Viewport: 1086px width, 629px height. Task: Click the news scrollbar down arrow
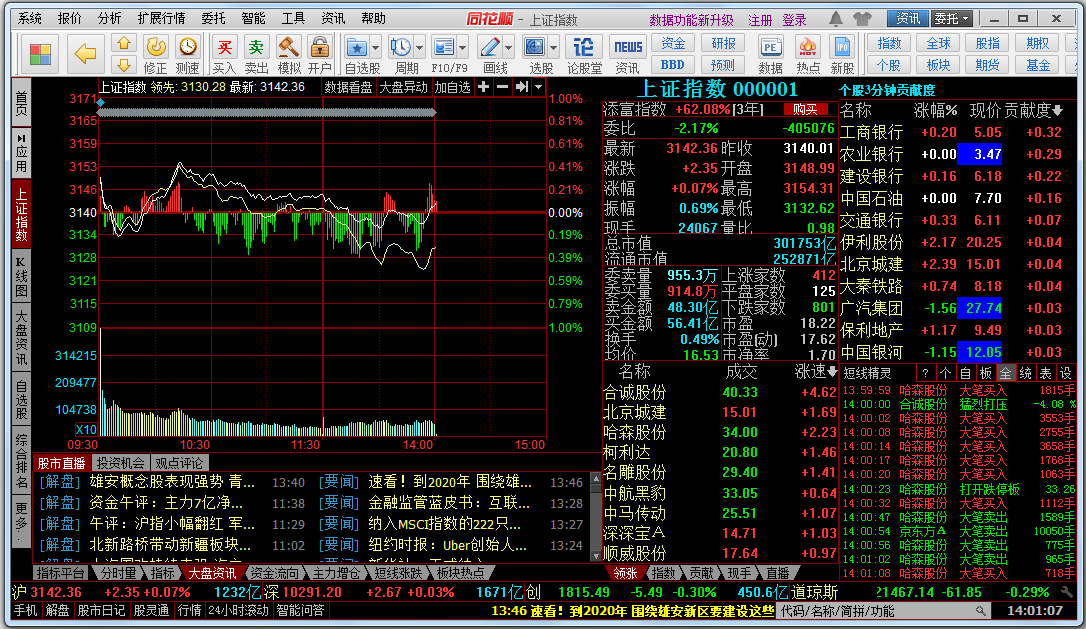(596, 556)
